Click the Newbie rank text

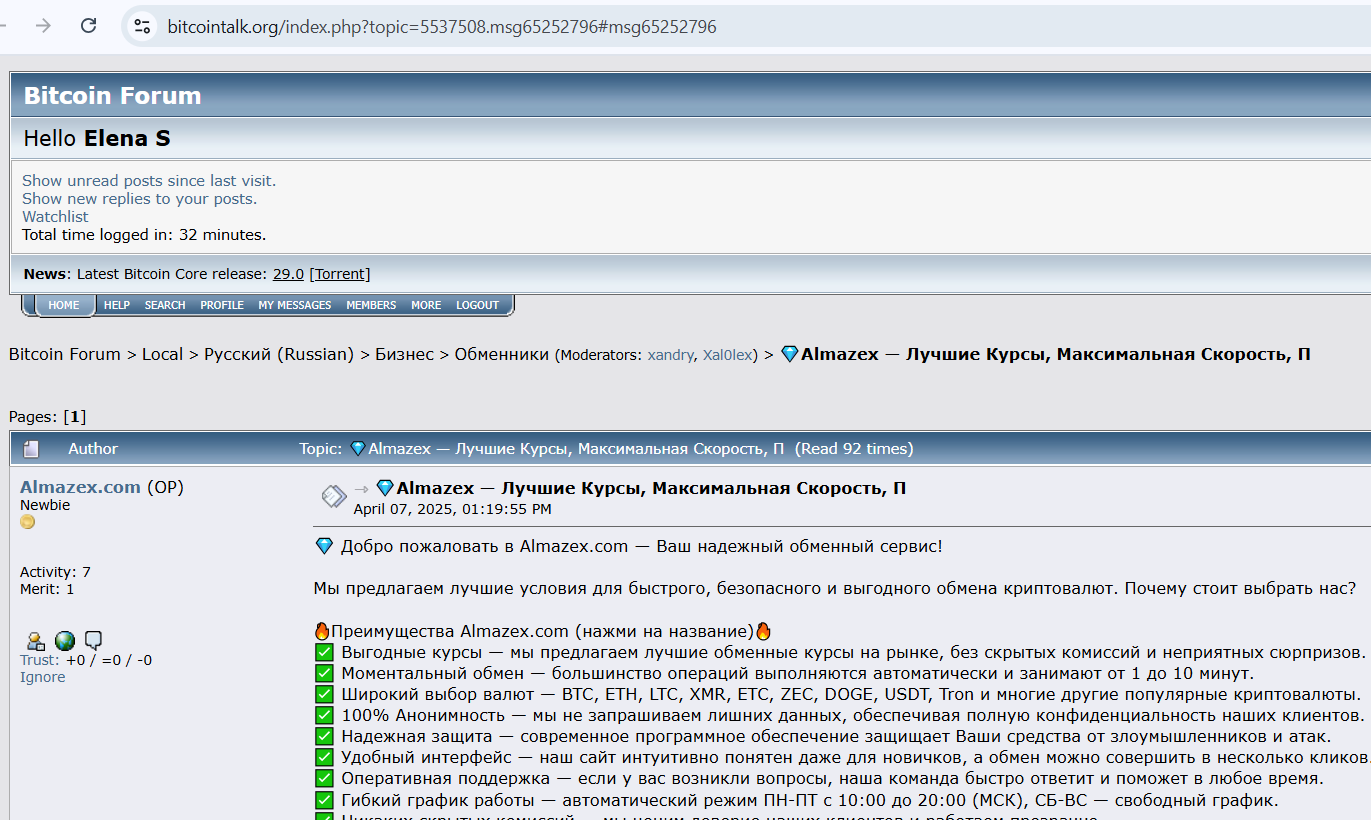[x=45, y=505]
